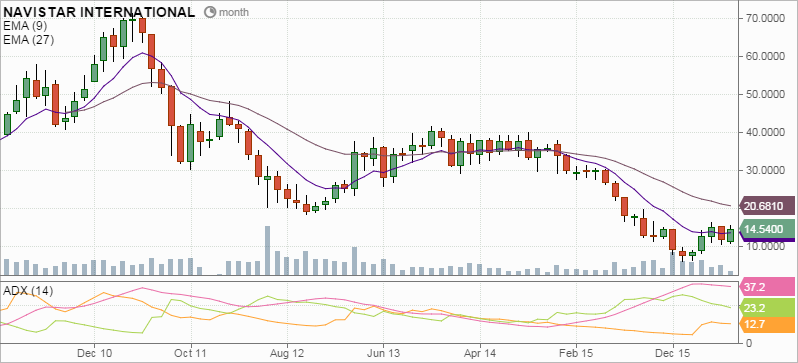Click the Dec 10 date axis label
The image size is (798, 363).
(94, 352)
